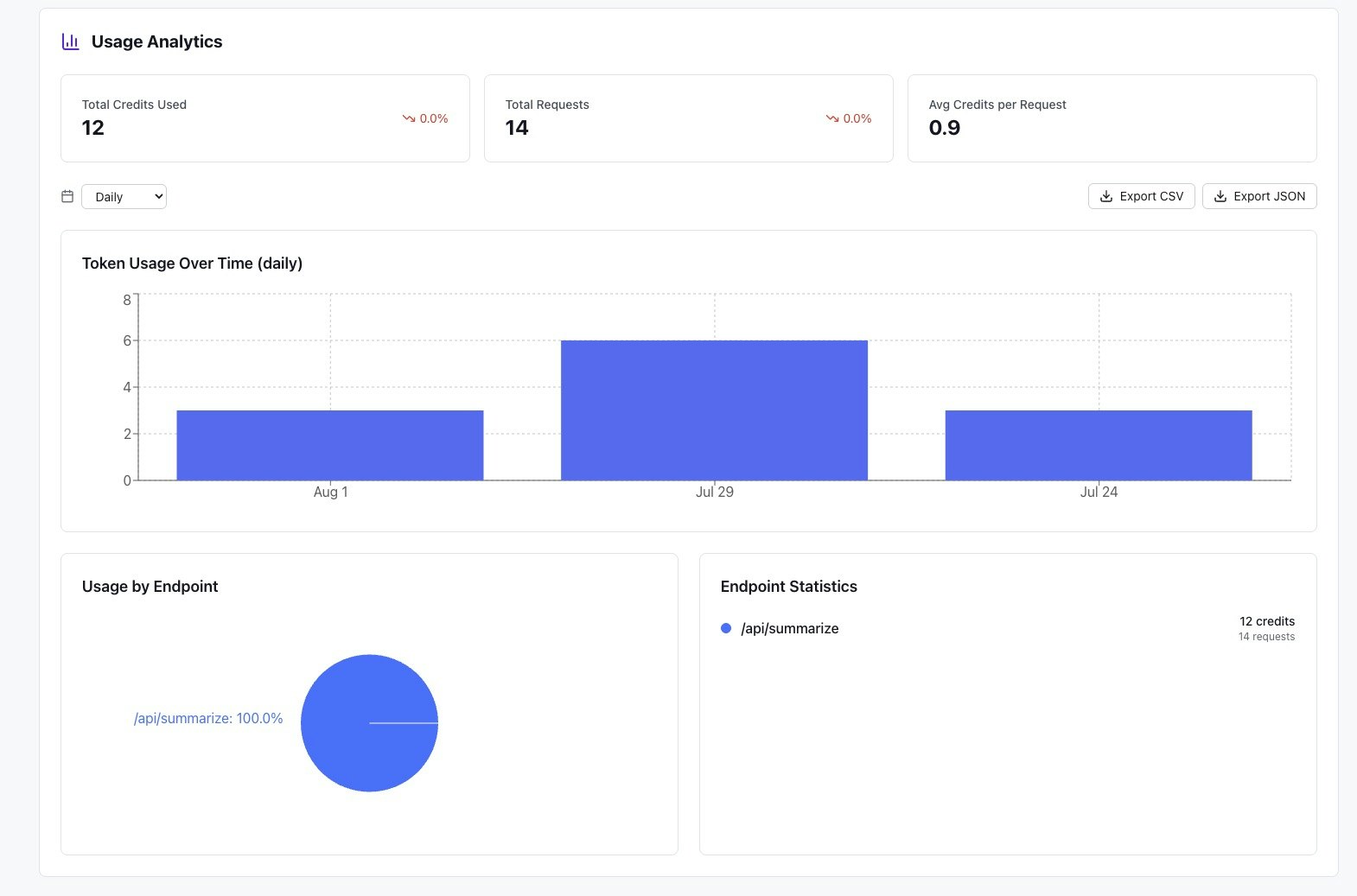The width and height of the screenshot is (1357, 896).
Task: Click the download icon in Export JSON
Action: click(x=1220, y=196)
